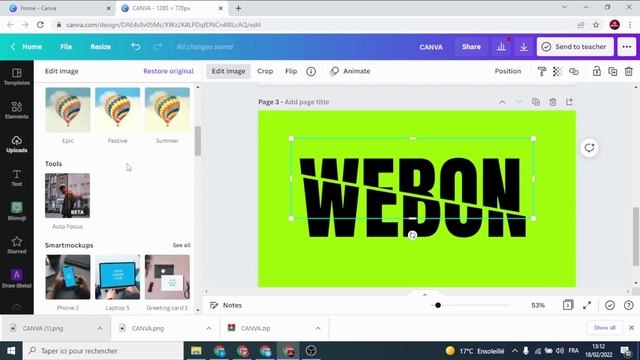The image size is (640, 360).
Task: Click the transparency checkerboard icon
Action: (557, 71)
